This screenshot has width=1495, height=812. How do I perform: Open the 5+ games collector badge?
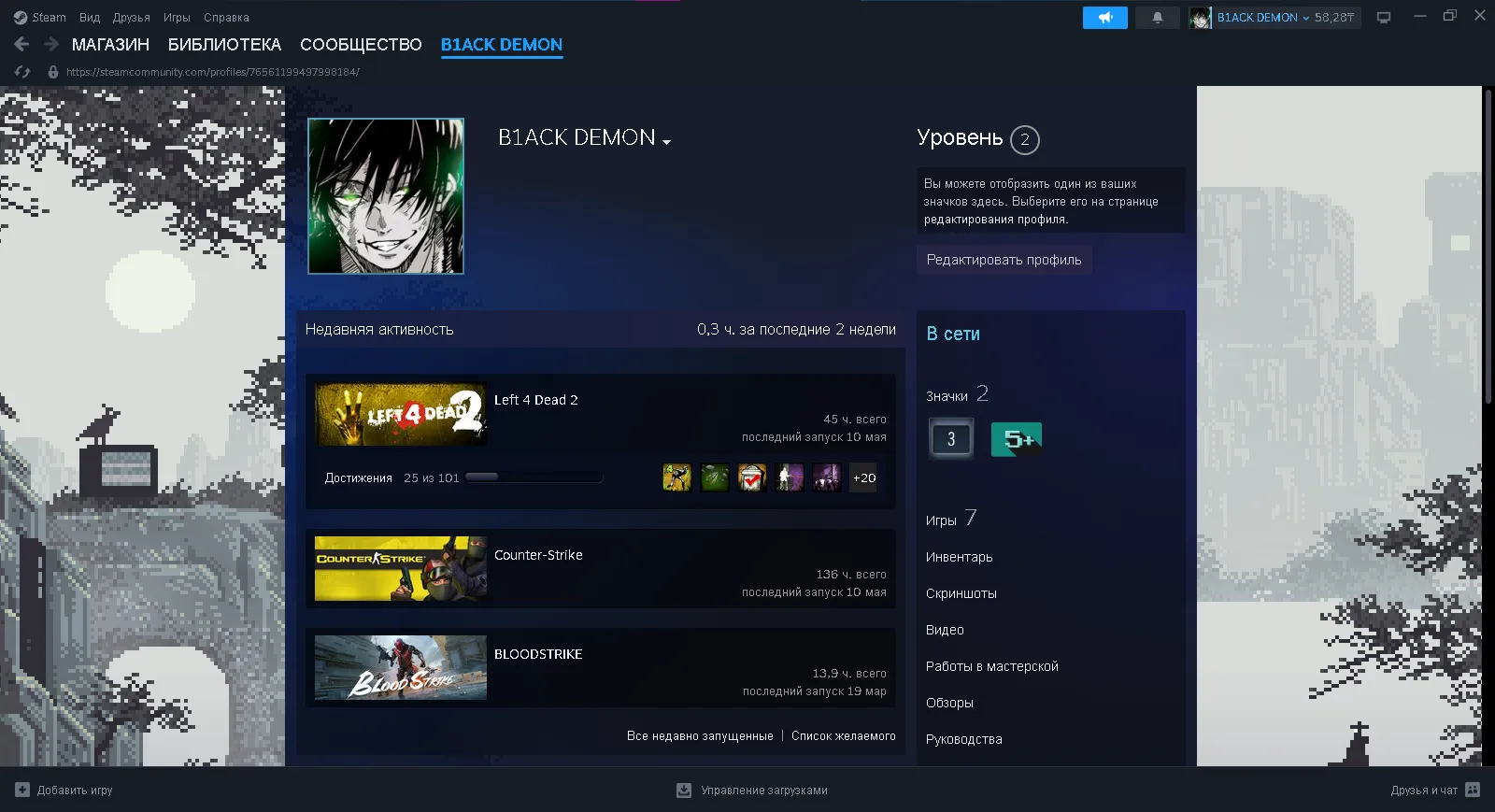tap(1017, 439)
